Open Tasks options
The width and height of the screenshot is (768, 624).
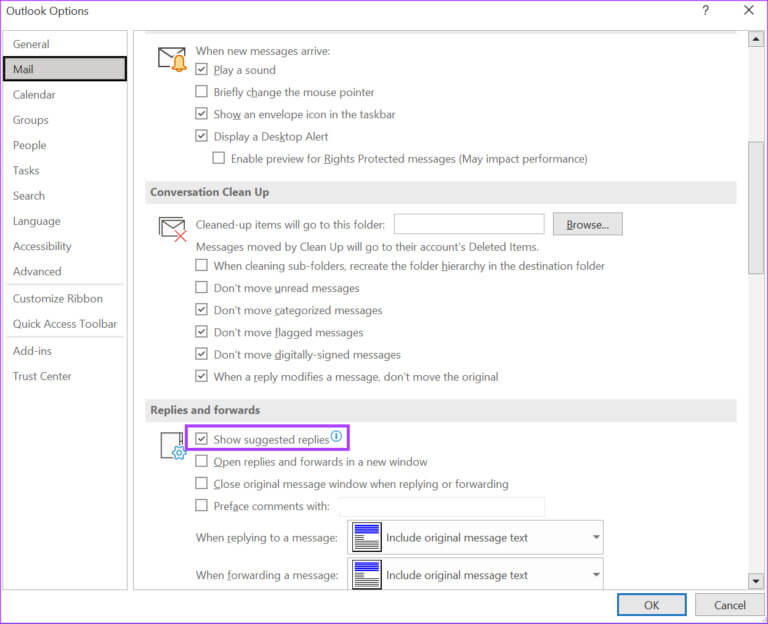65,170
